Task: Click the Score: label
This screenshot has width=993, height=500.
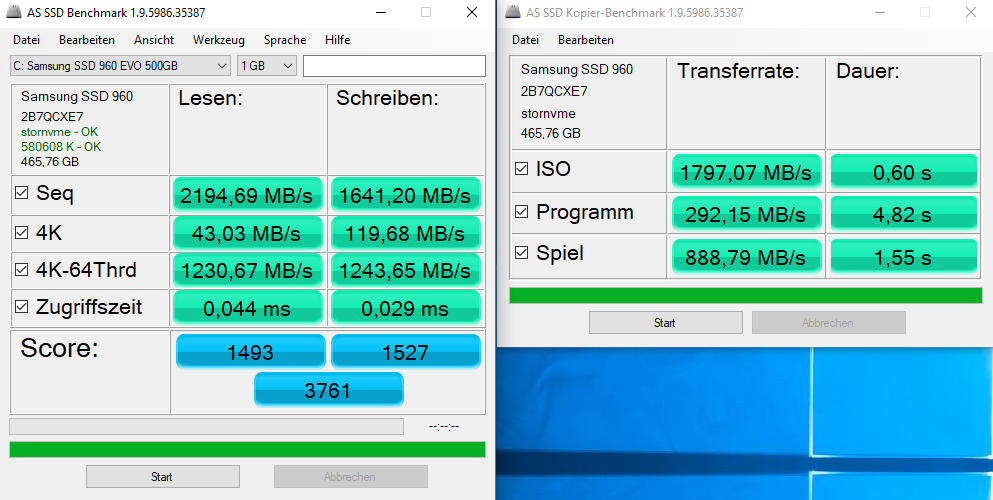Action: [x=60, y=349]
